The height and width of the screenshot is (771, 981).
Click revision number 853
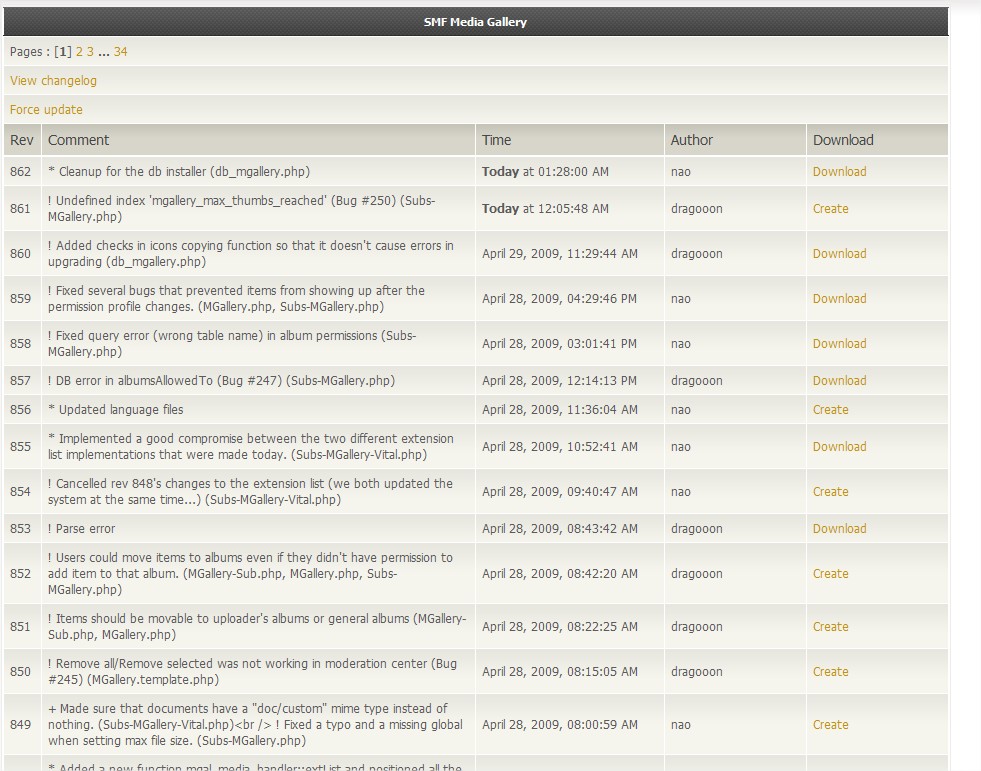20,528
